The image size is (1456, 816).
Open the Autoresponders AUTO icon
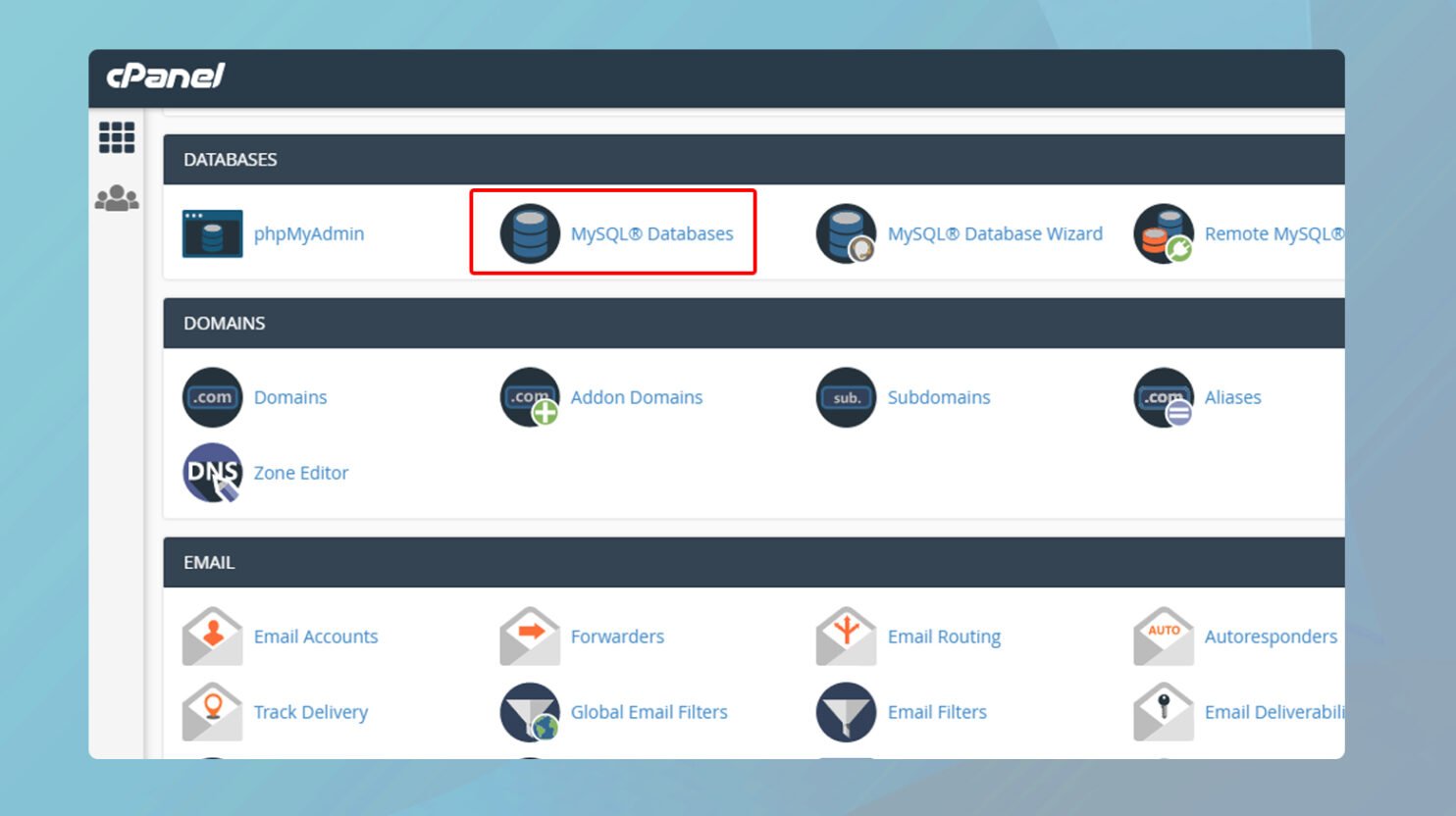click(1164, 636)
